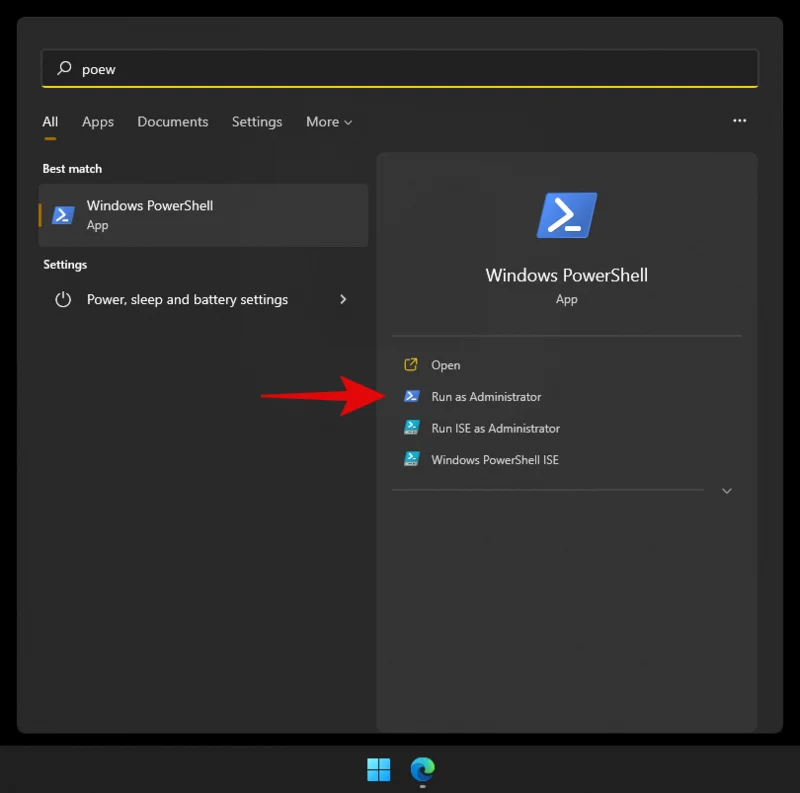Click the large Windows PowerShell app icon
Image resolution: width=800 pixels, height=793 pixels.
pos(566,214)
